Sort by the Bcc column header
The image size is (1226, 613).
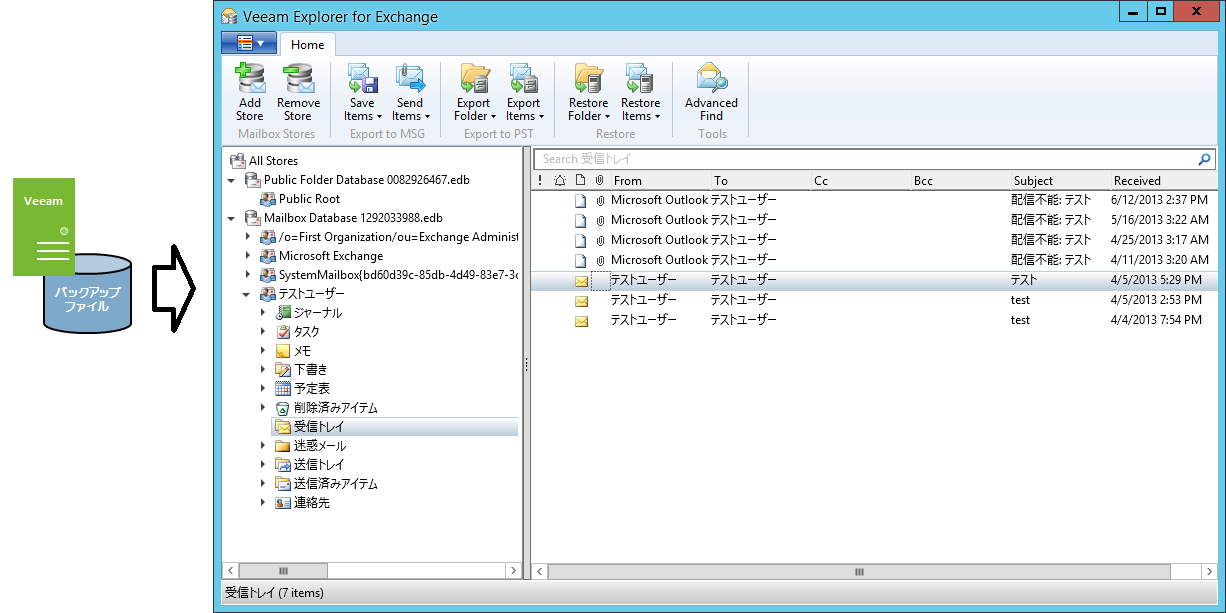click(x=960, y=181)
